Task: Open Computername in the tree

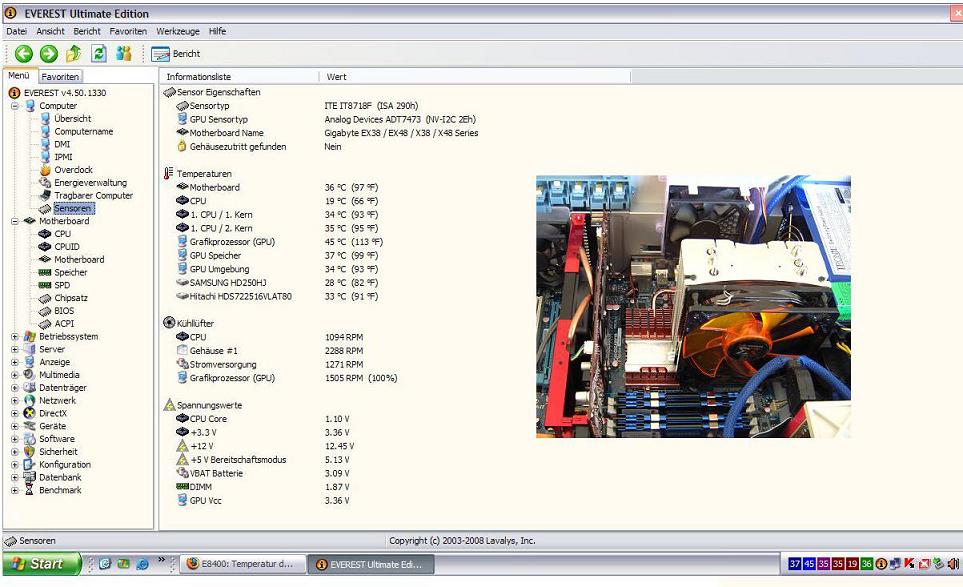Action: pos(84,131)
